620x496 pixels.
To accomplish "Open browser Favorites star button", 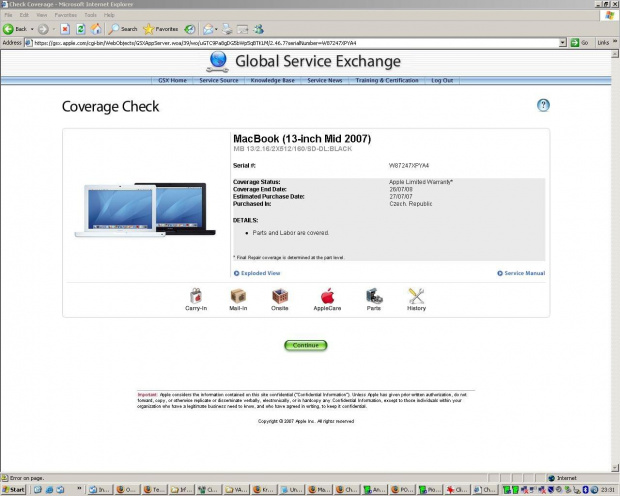I will 160,29.
